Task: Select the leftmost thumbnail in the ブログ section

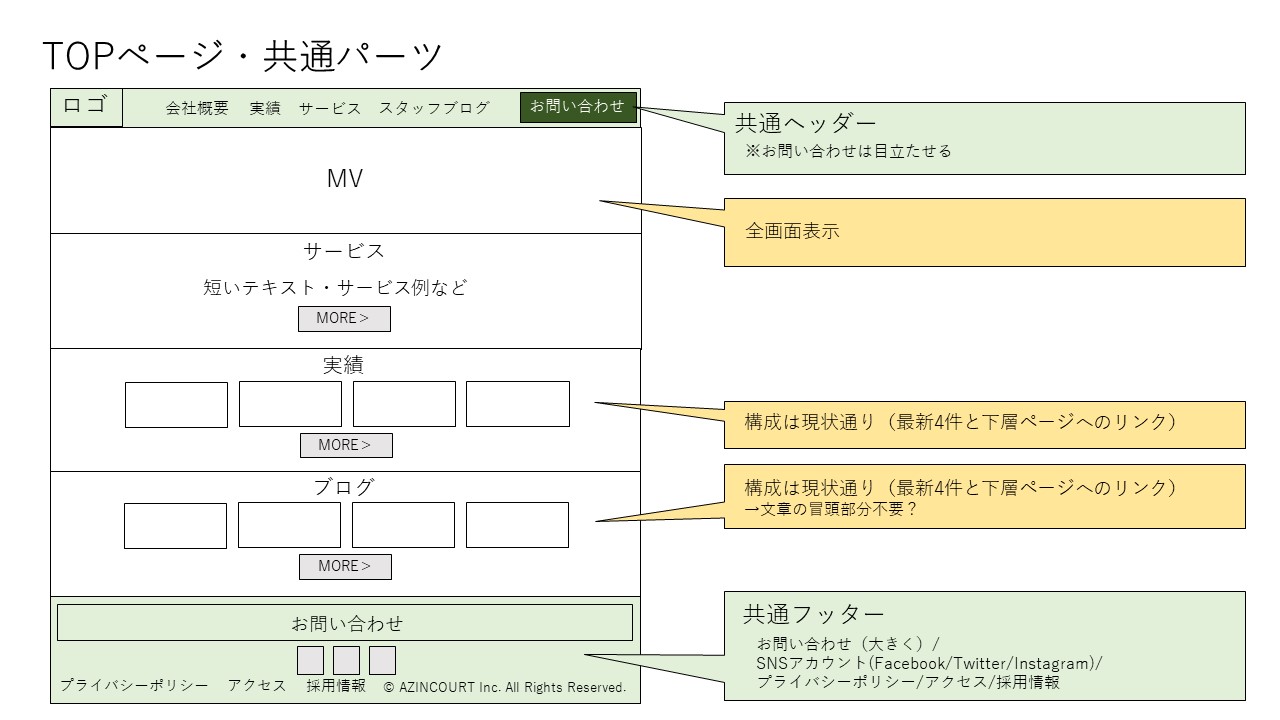Action: (175, 525)
